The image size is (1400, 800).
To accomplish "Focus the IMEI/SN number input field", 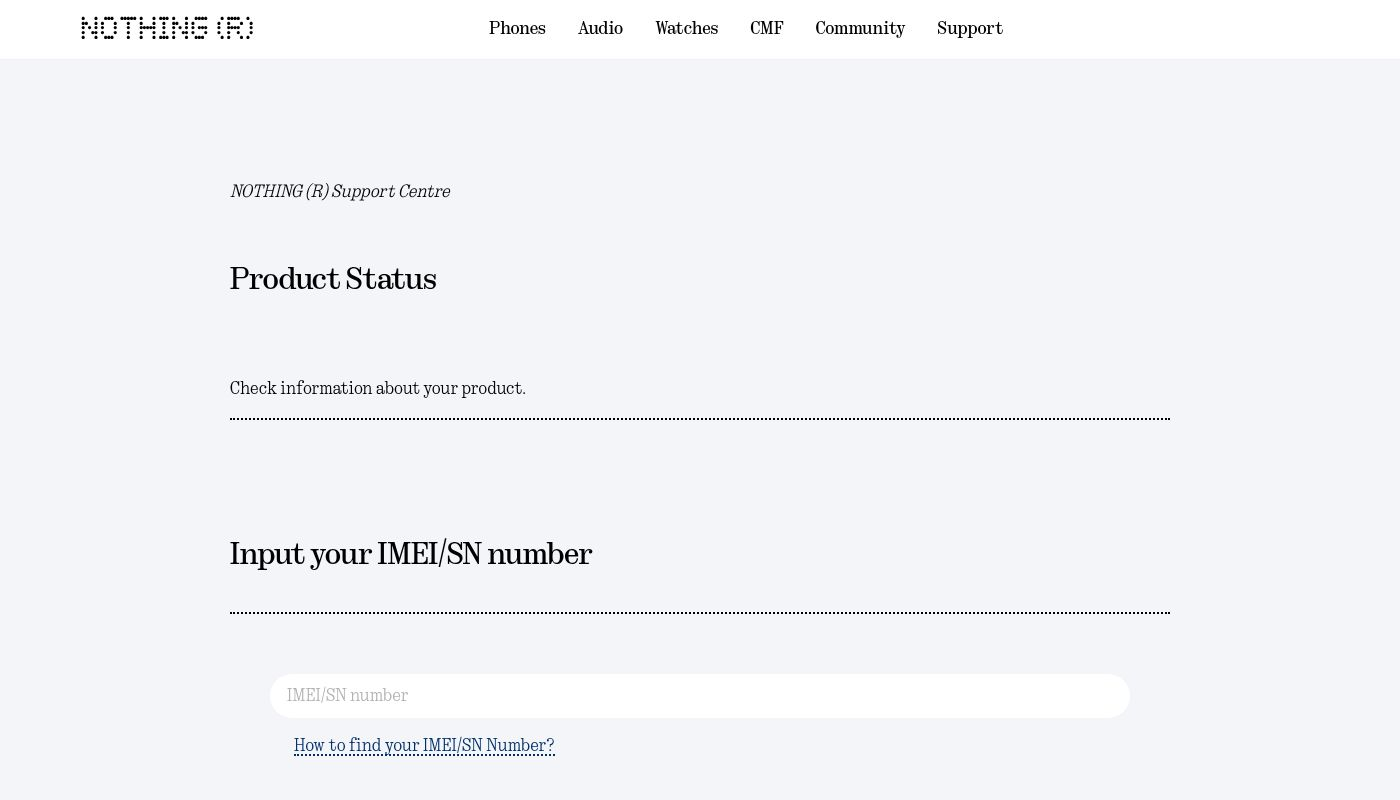I will point(700,696).
